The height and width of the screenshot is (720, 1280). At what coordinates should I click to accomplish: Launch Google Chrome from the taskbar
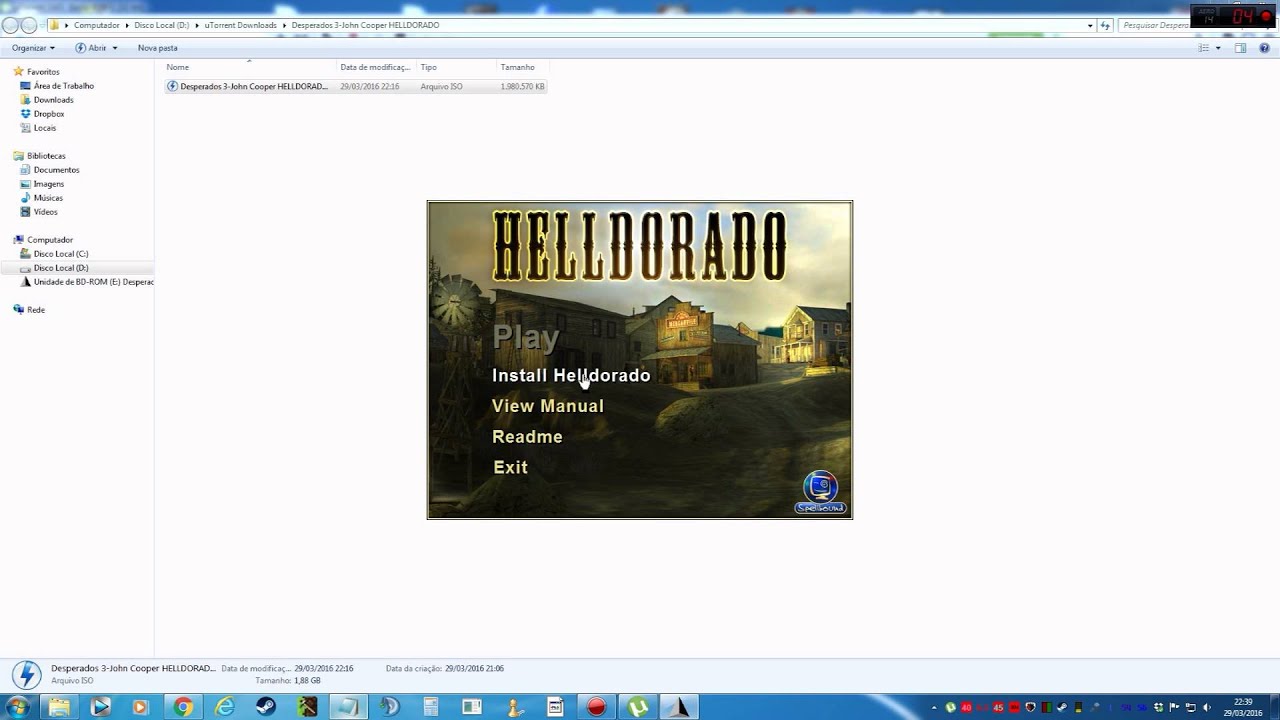pos(183,707)
